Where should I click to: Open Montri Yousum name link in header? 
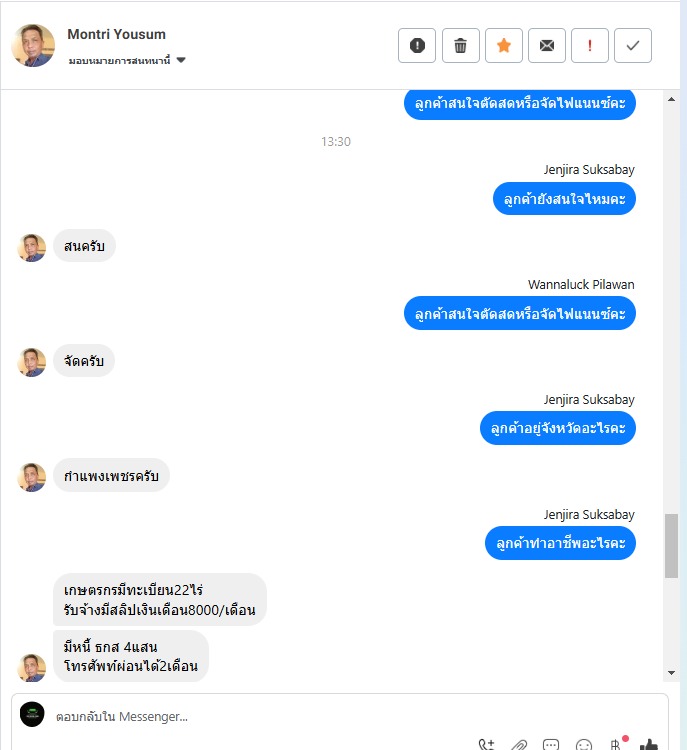116,34
